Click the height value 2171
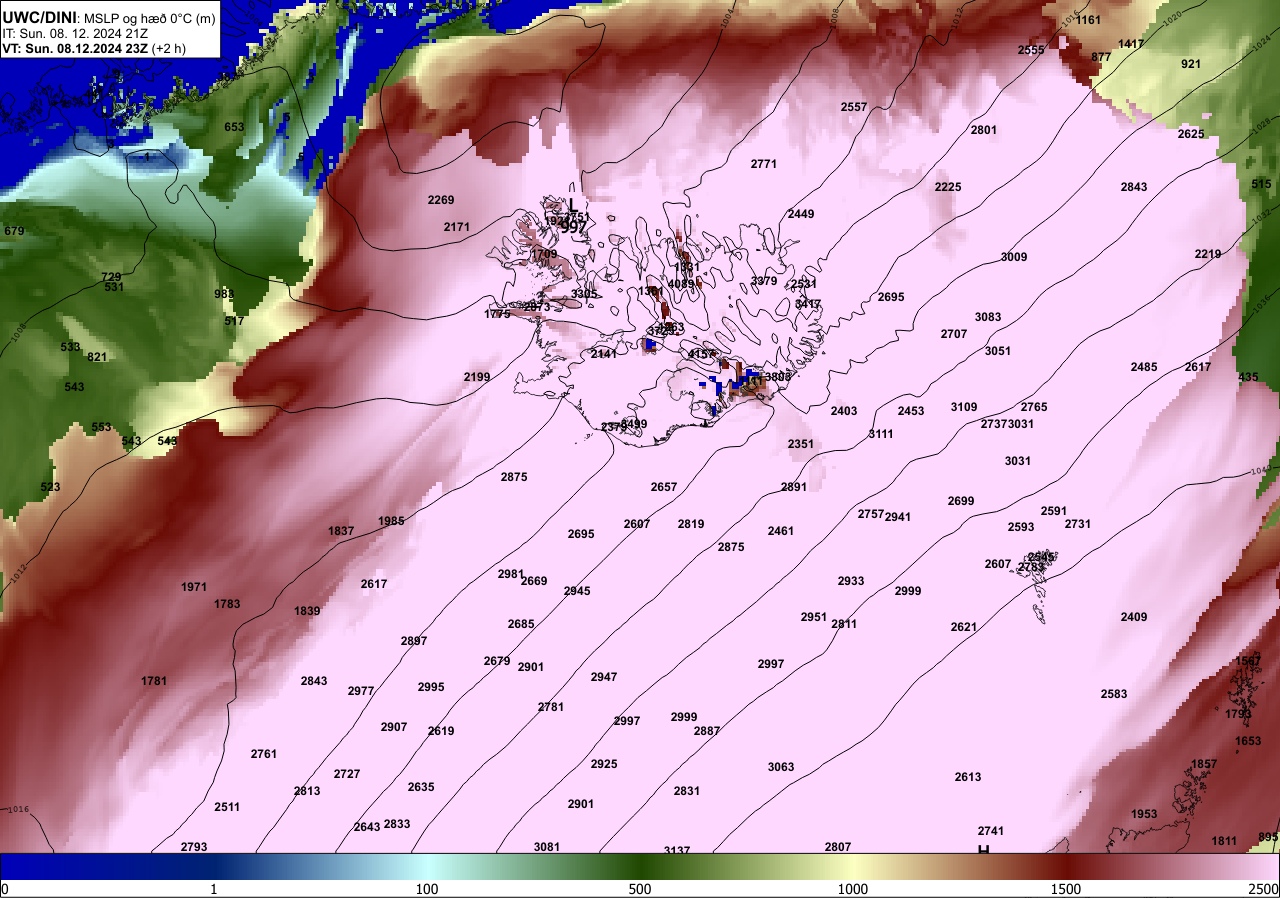Viewport: 1280px width, 898px height. pos(457,227)
